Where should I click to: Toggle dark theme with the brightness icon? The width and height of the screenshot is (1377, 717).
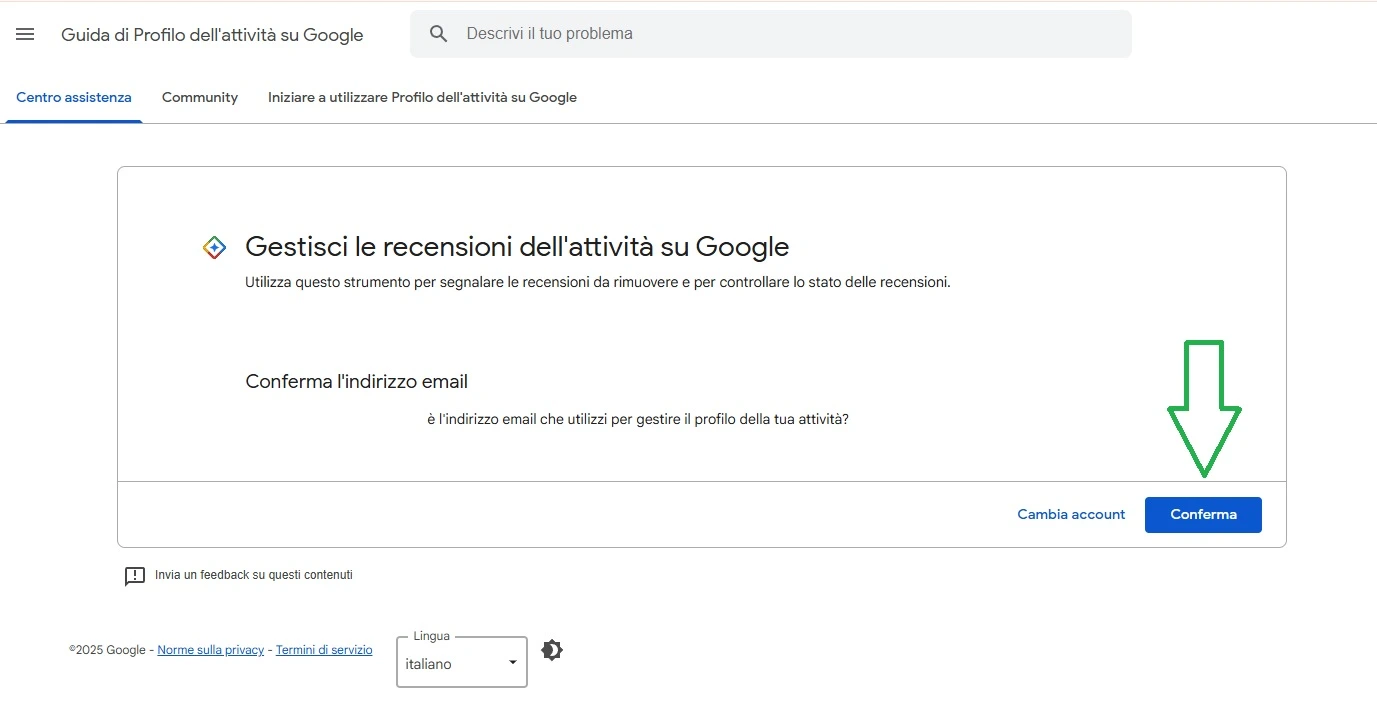552,650
